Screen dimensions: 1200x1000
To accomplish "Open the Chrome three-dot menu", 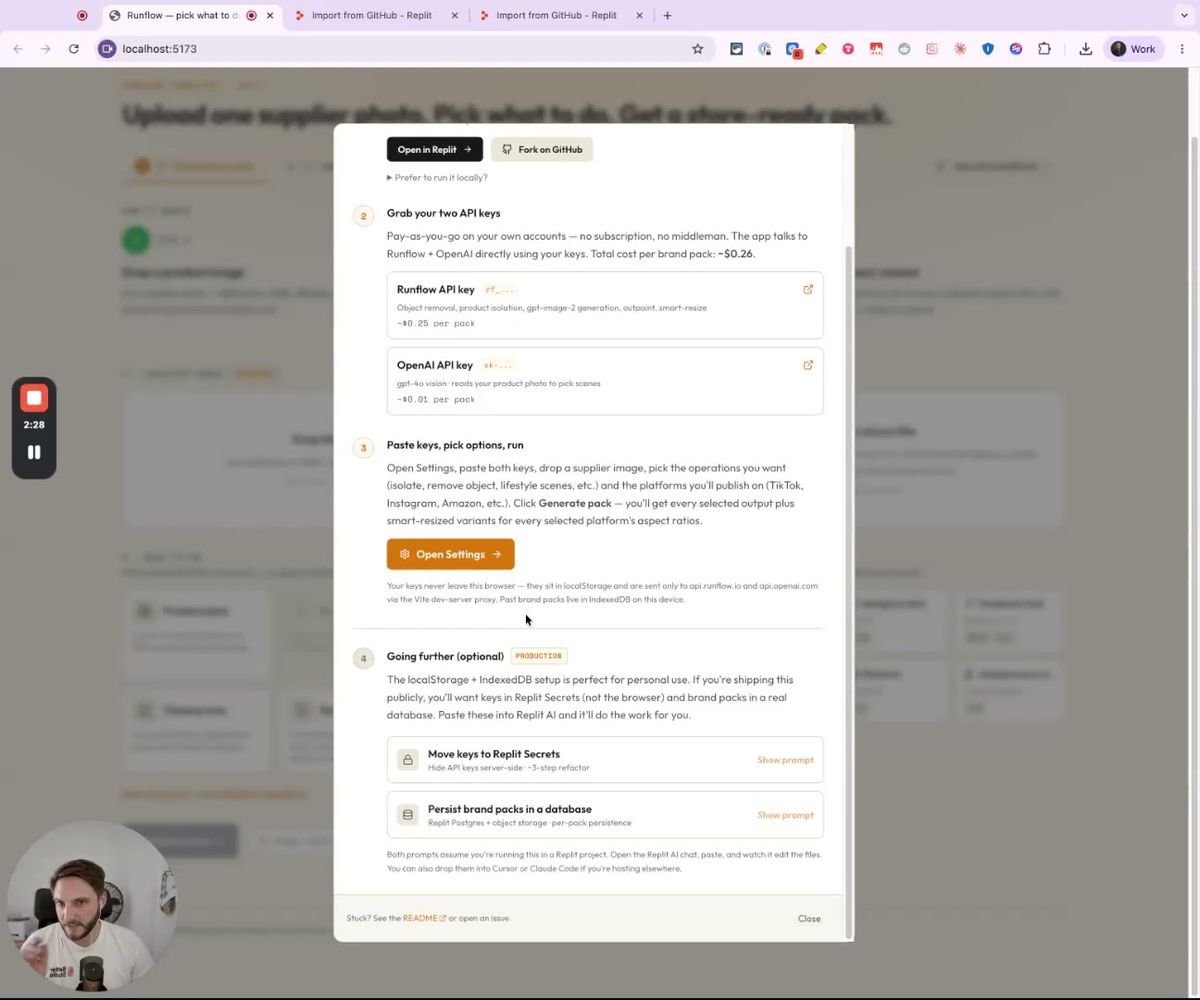I will [x=1182, y=49].
